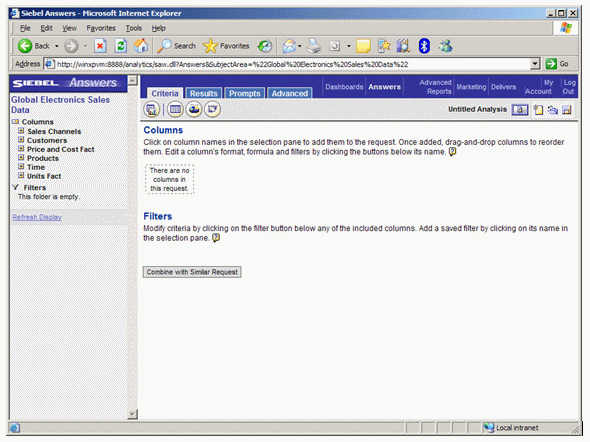Click the open saved request icon
Image resolution: width=590 pixels, height=442 pixels.
pos(553,110)
